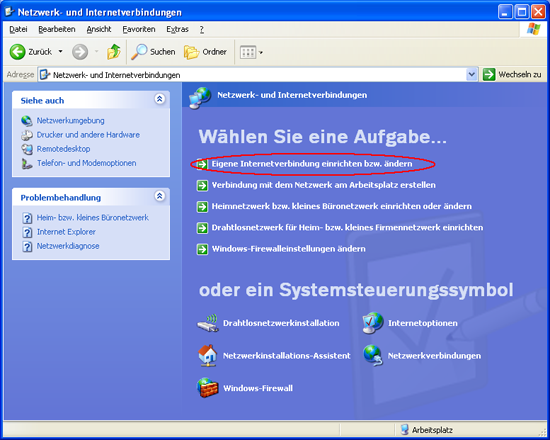Click the Drahtlosnetzwerkinstallation wireless adapter icon
The height and width of the screenshot is (440, 550).
tap(207, 324)
